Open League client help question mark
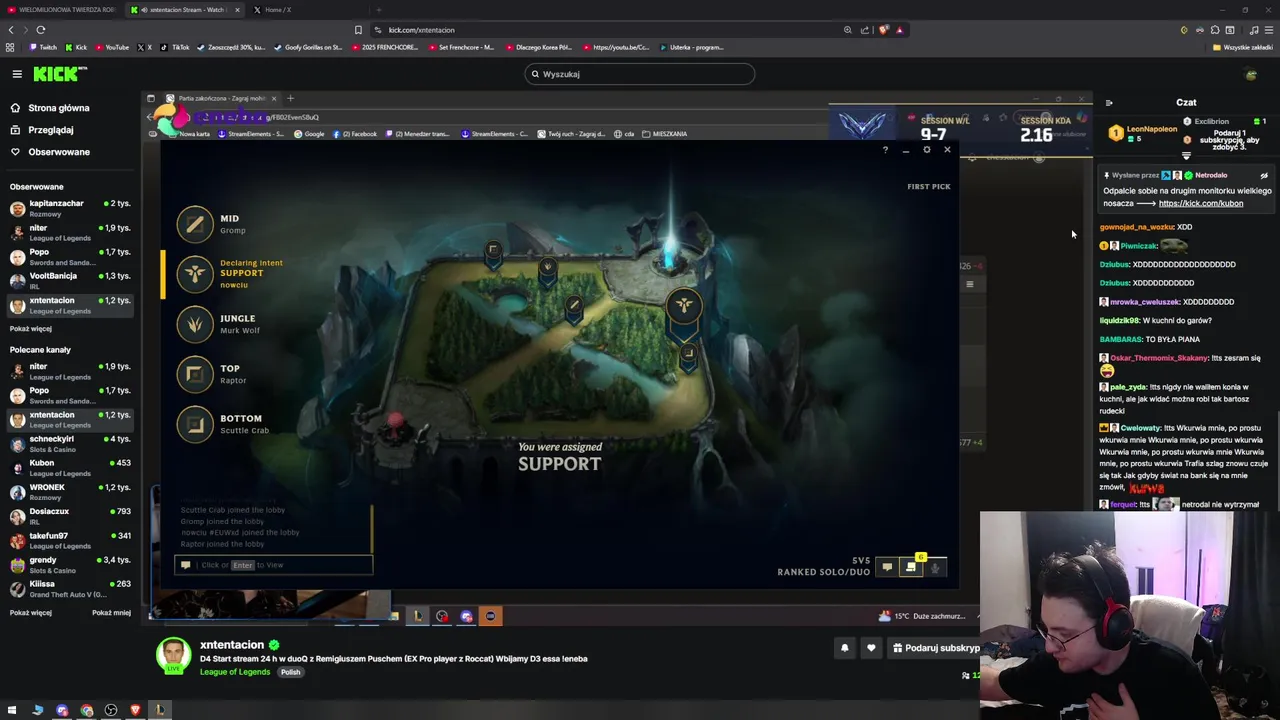Viewport: 1280px width, 720px height. pyautogui.click(x=885, y=150)
